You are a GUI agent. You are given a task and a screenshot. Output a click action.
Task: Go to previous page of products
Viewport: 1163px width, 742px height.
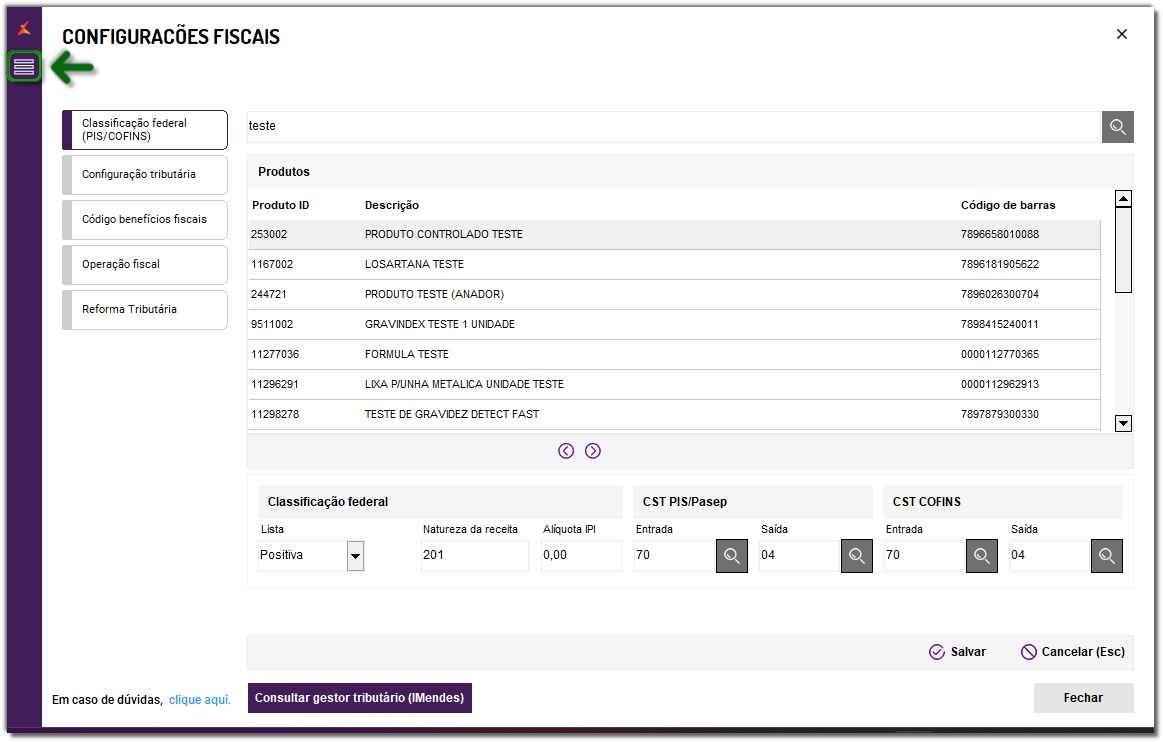point(566,451)
